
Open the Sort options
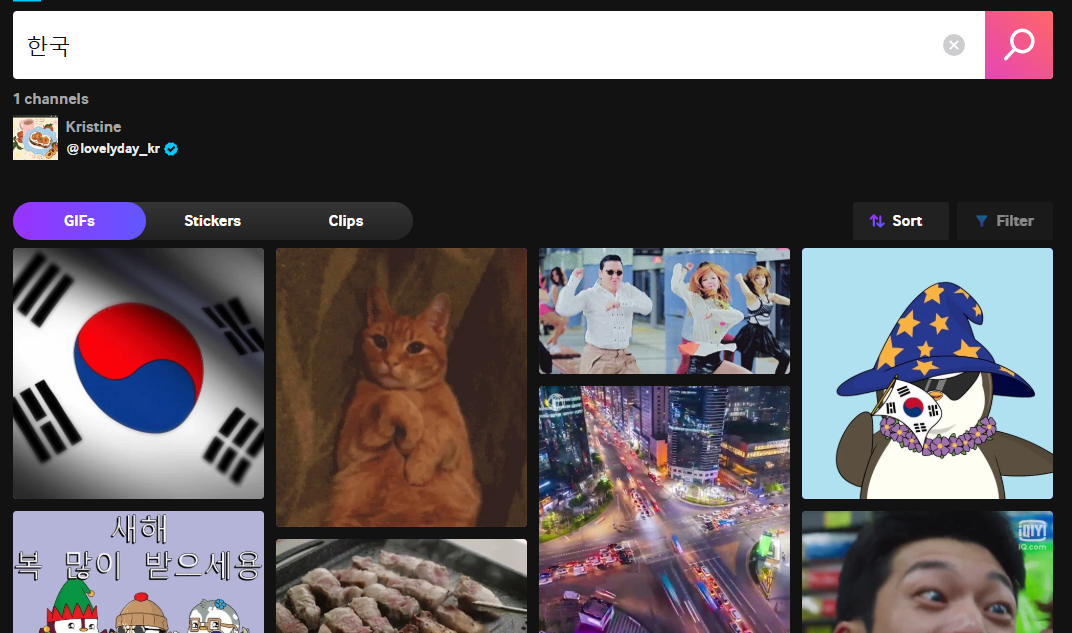(900, 221)
